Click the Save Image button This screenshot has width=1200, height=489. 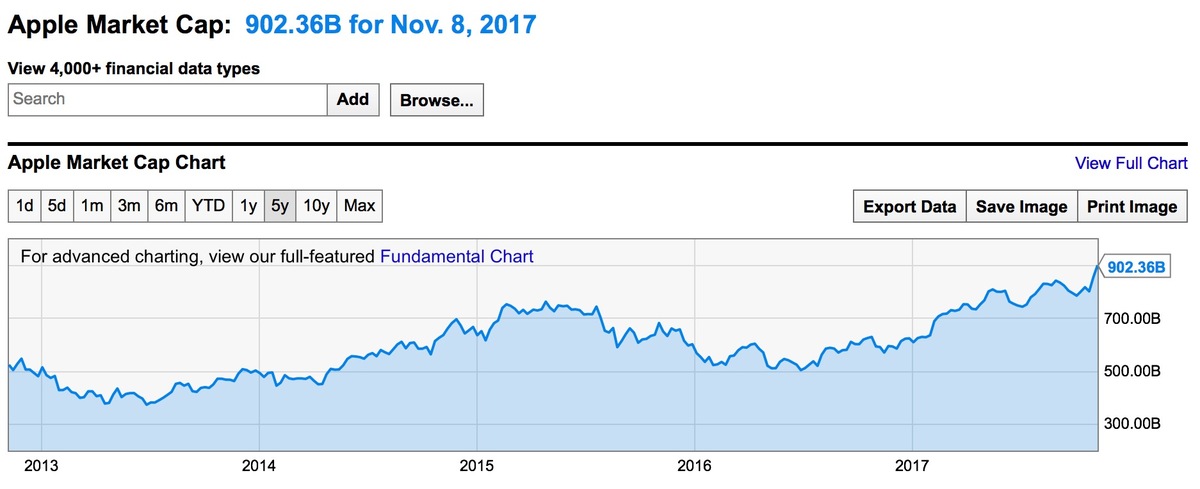pos(1021,207)
